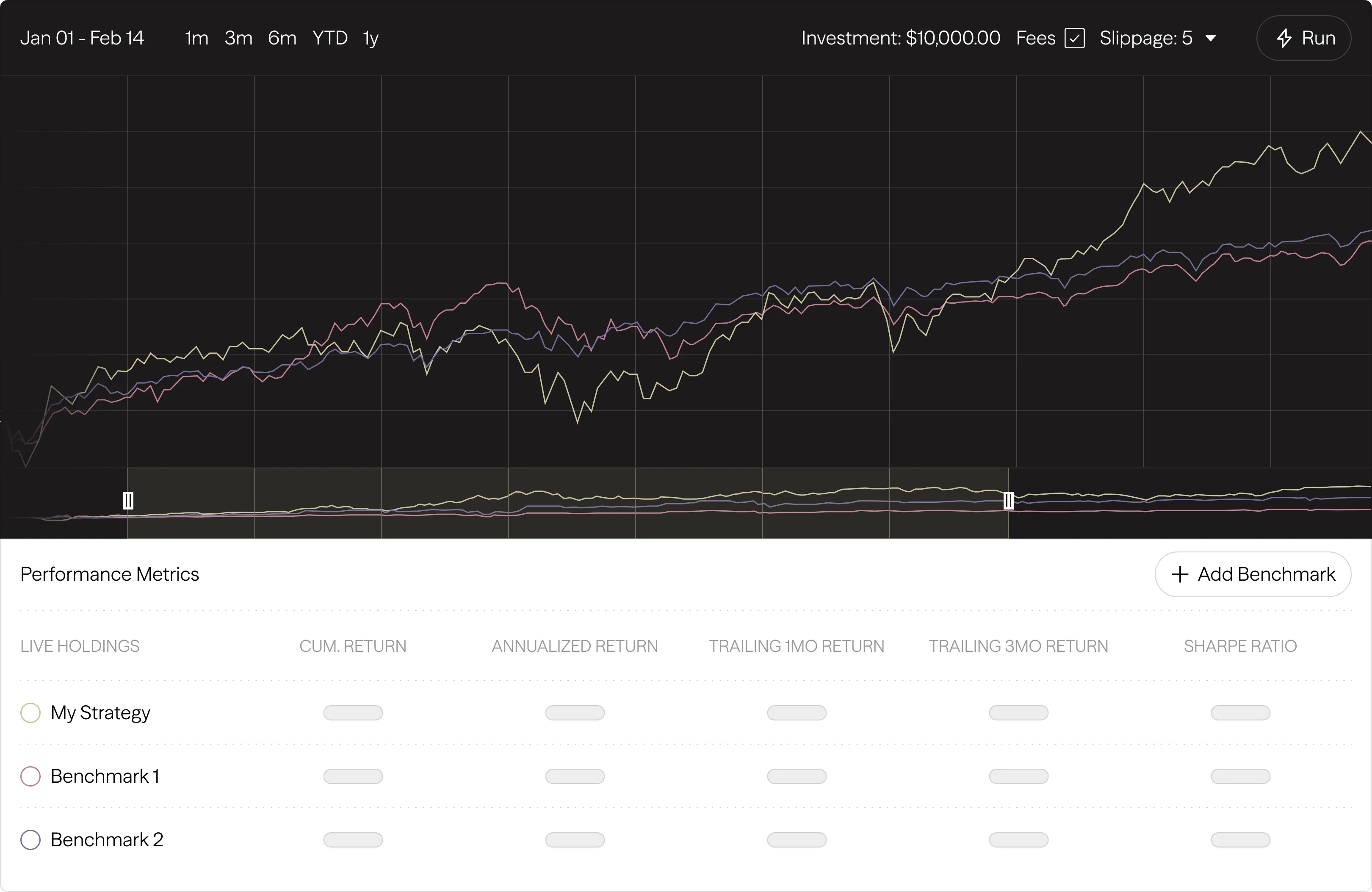Open the Jan 01 - Feb 14 date range
Image resolution: width=1372 pixels, height=892 pixels.
[x=82, y=38]
